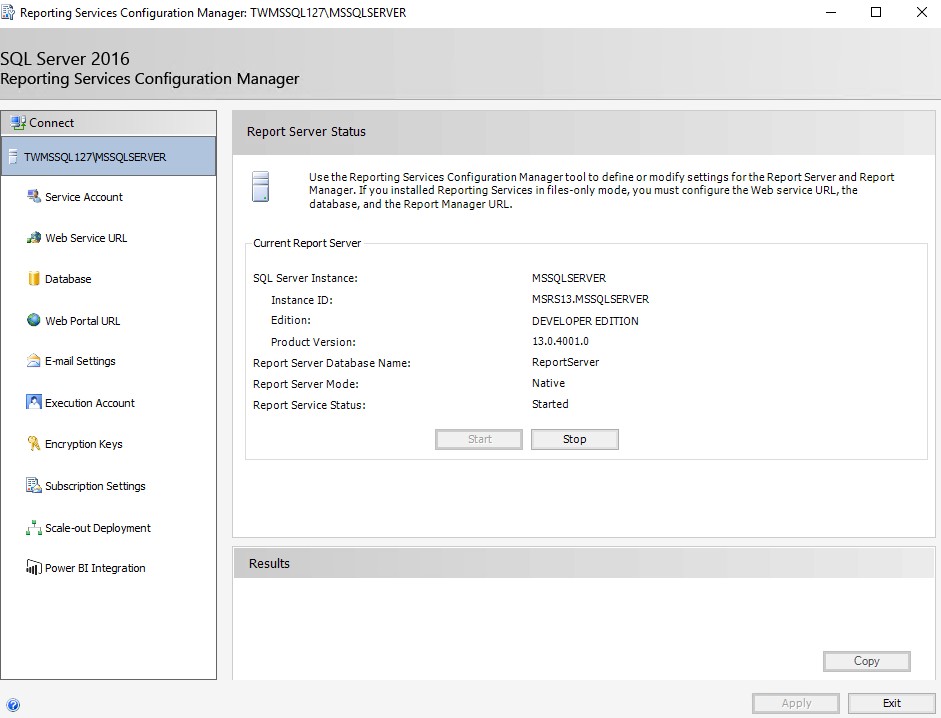Viewport: 941px width, 718px height.
Task: Maximize the Configuration Manager window
Action: pos(876,12)
